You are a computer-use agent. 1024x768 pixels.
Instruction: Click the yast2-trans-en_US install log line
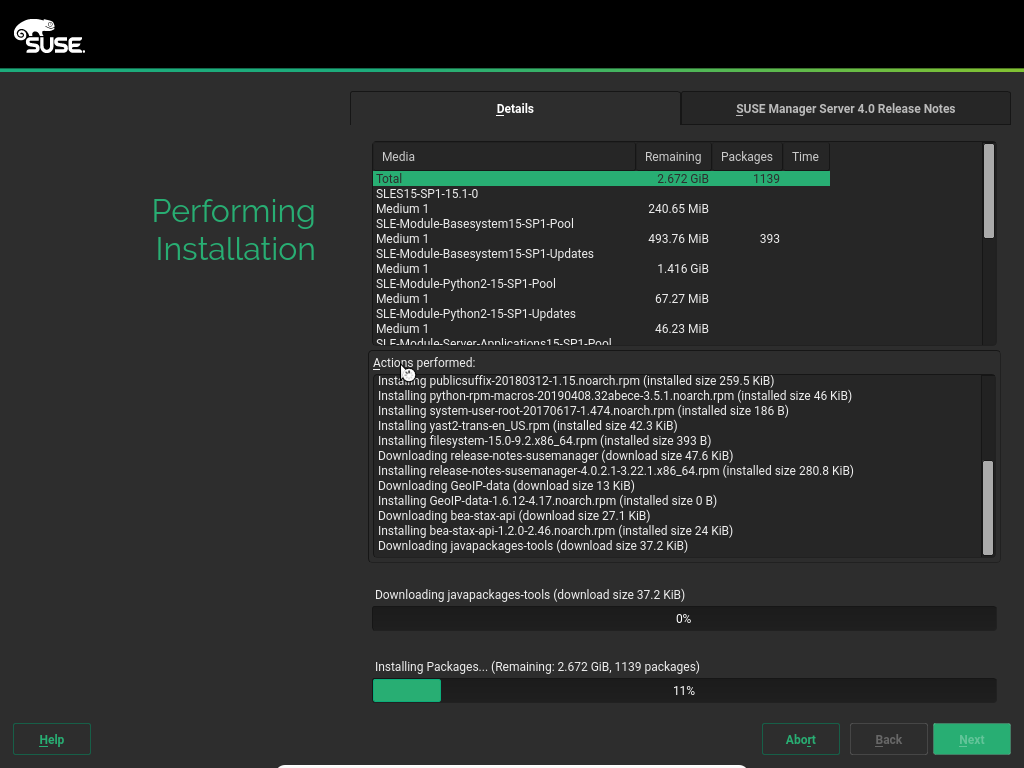[x=527, y=426]
